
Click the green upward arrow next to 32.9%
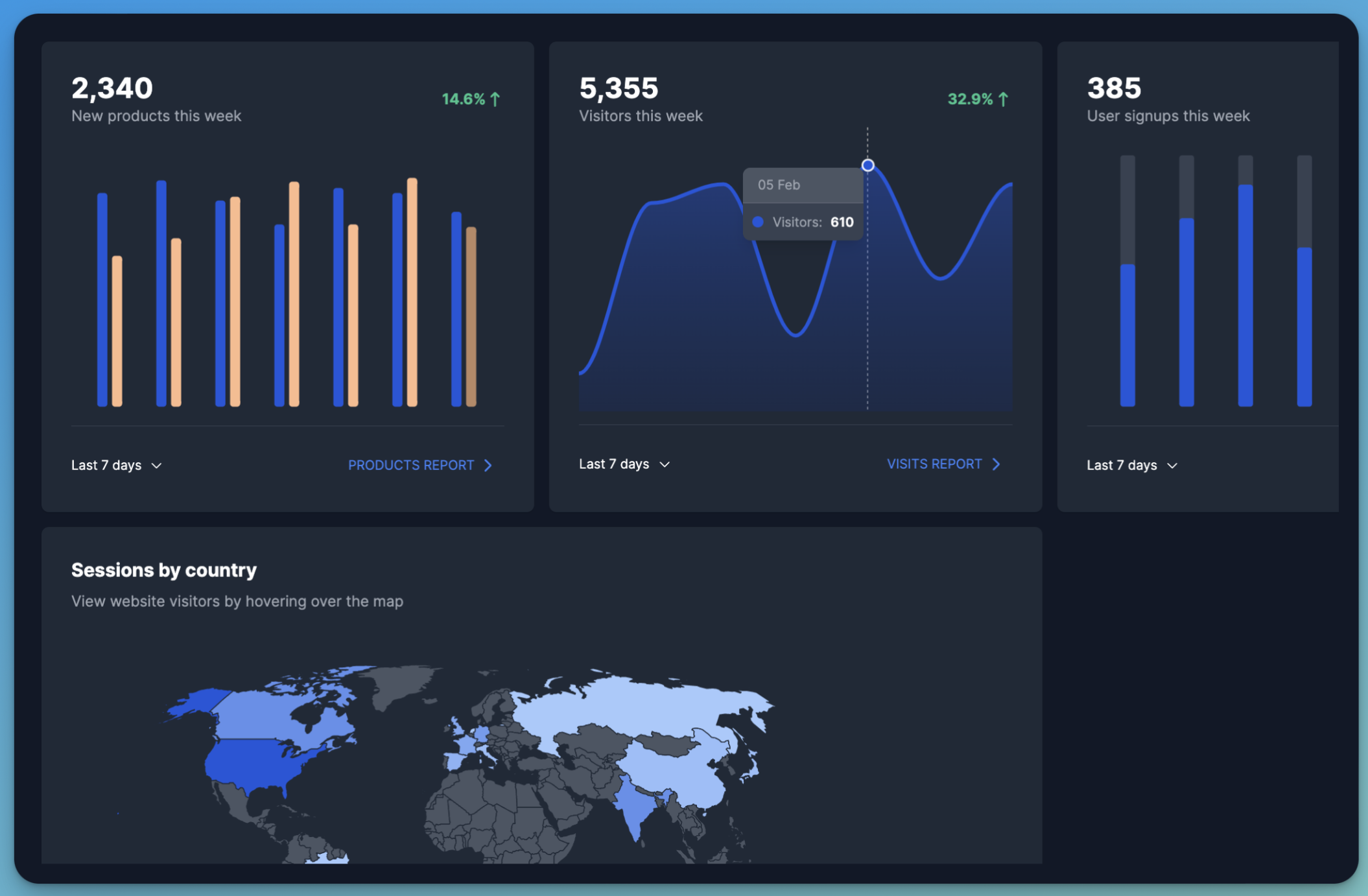pyautogui.click(x=1004, y=99)
